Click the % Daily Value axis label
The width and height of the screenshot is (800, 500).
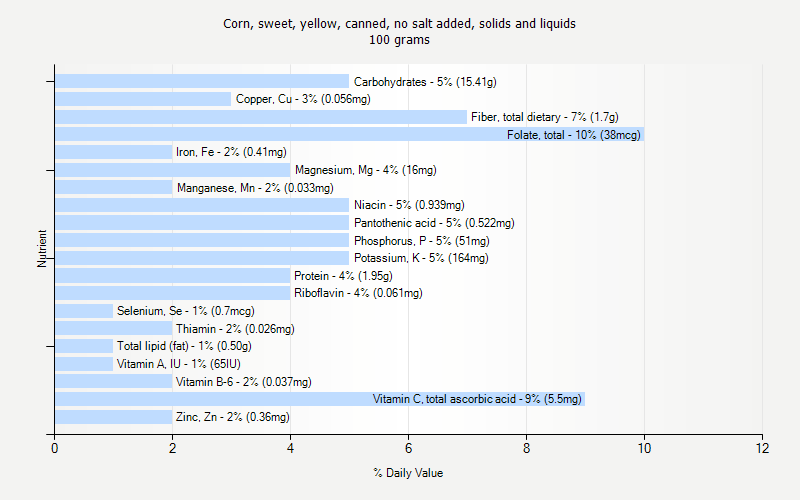(408, 473)
